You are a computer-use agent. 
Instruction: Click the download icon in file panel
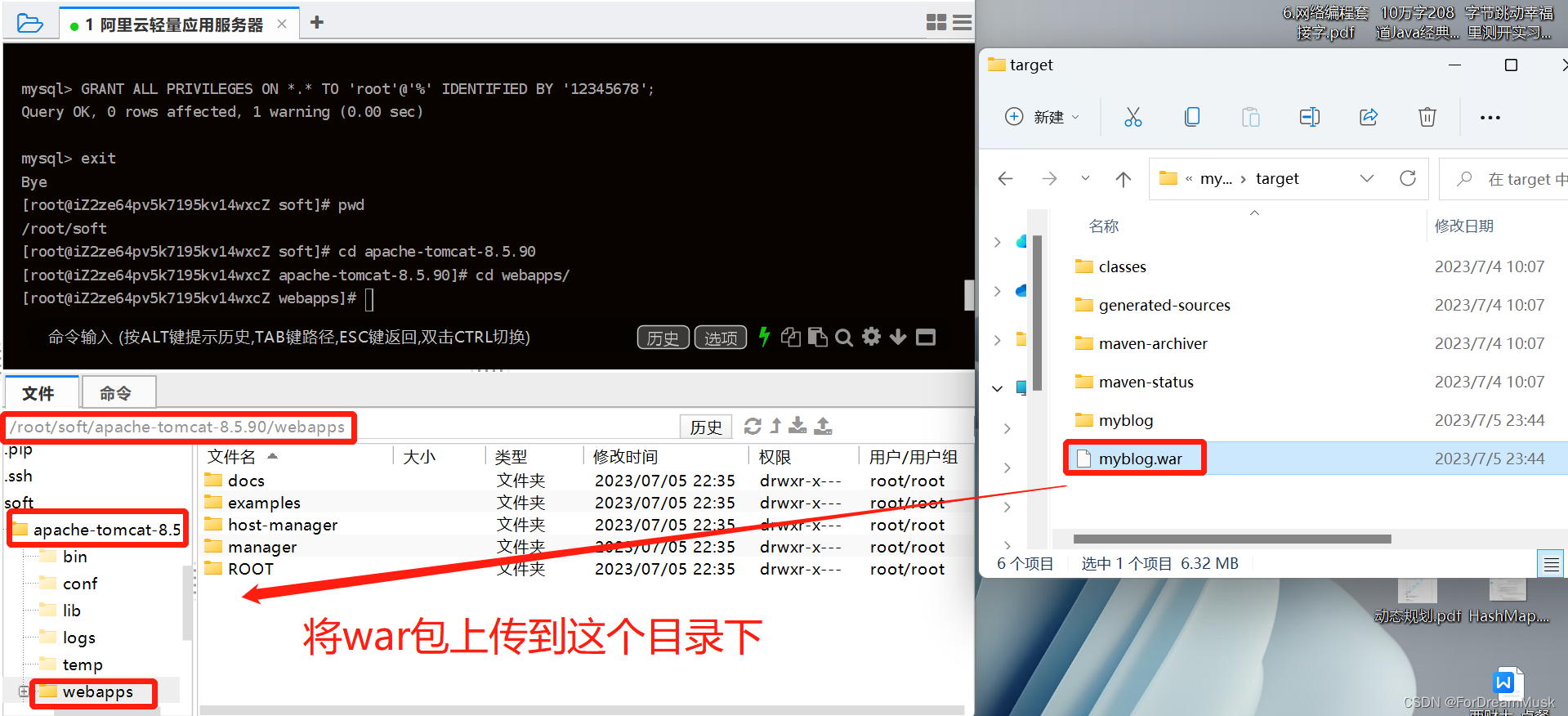tap(797, 426)
